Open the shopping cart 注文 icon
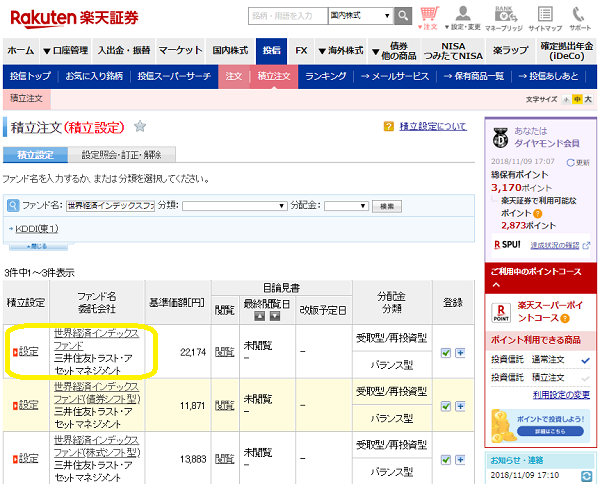Image resolution: width=600 pixels, height=484 pixels. pos(429,18)
